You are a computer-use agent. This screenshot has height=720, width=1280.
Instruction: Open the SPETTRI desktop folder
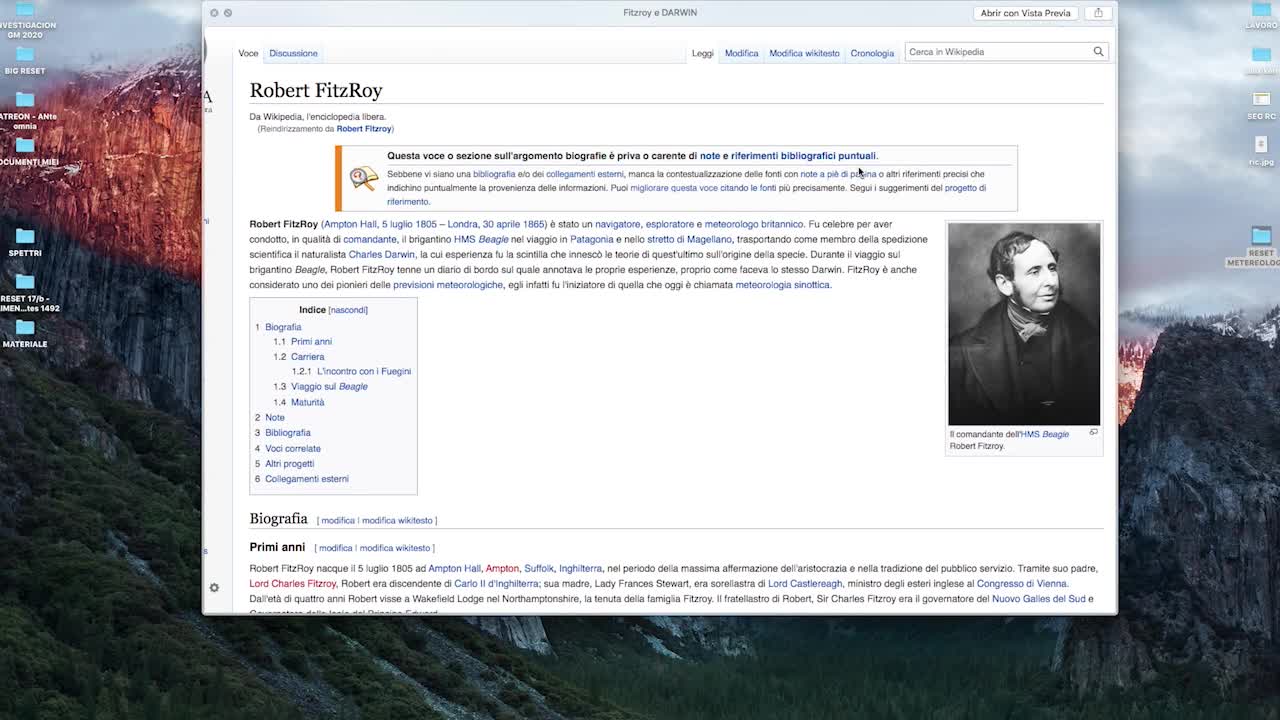pos(25,241)
